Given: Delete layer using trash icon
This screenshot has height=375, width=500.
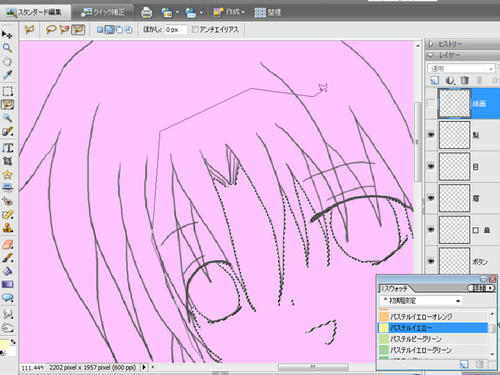Looking at the screenshot, I should click(x=465, y=80).
